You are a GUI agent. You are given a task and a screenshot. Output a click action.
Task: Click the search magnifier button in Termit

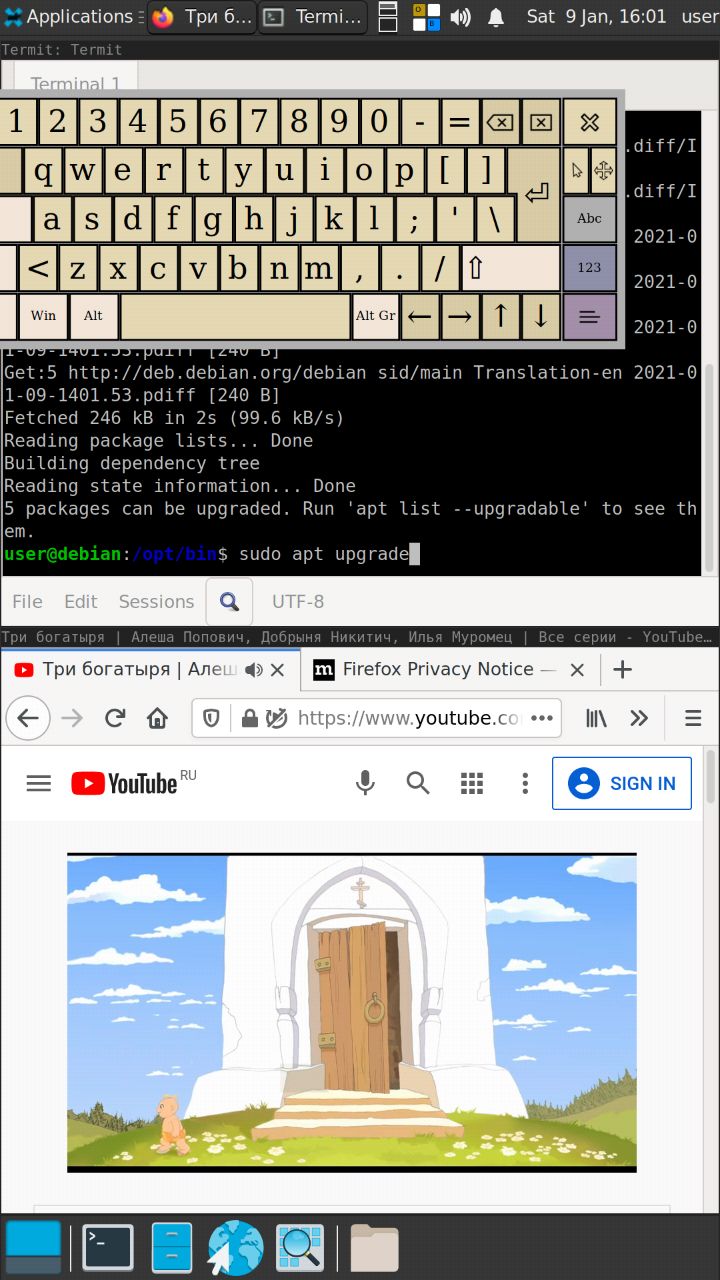[x=229, y=601]
